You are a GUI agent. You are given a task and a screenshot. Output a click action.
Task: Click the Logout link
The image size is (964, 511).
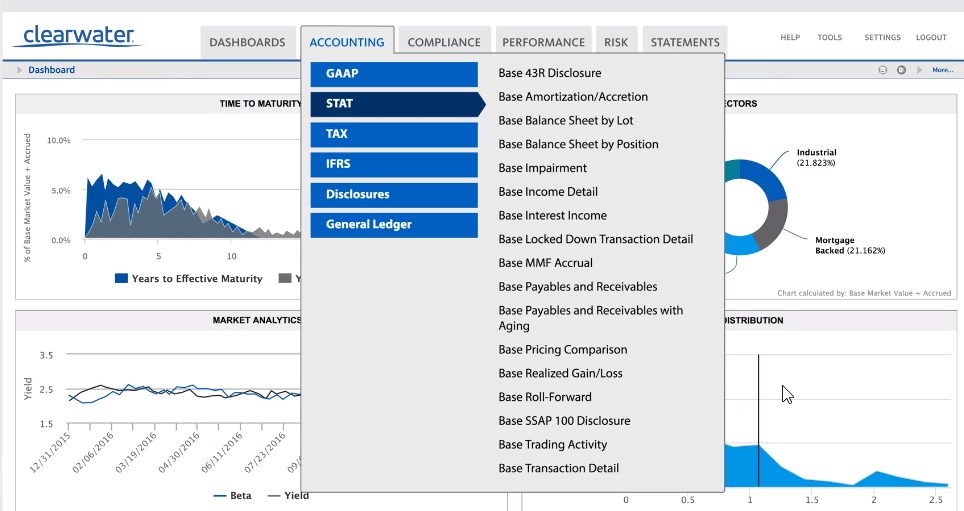[931, 38]
